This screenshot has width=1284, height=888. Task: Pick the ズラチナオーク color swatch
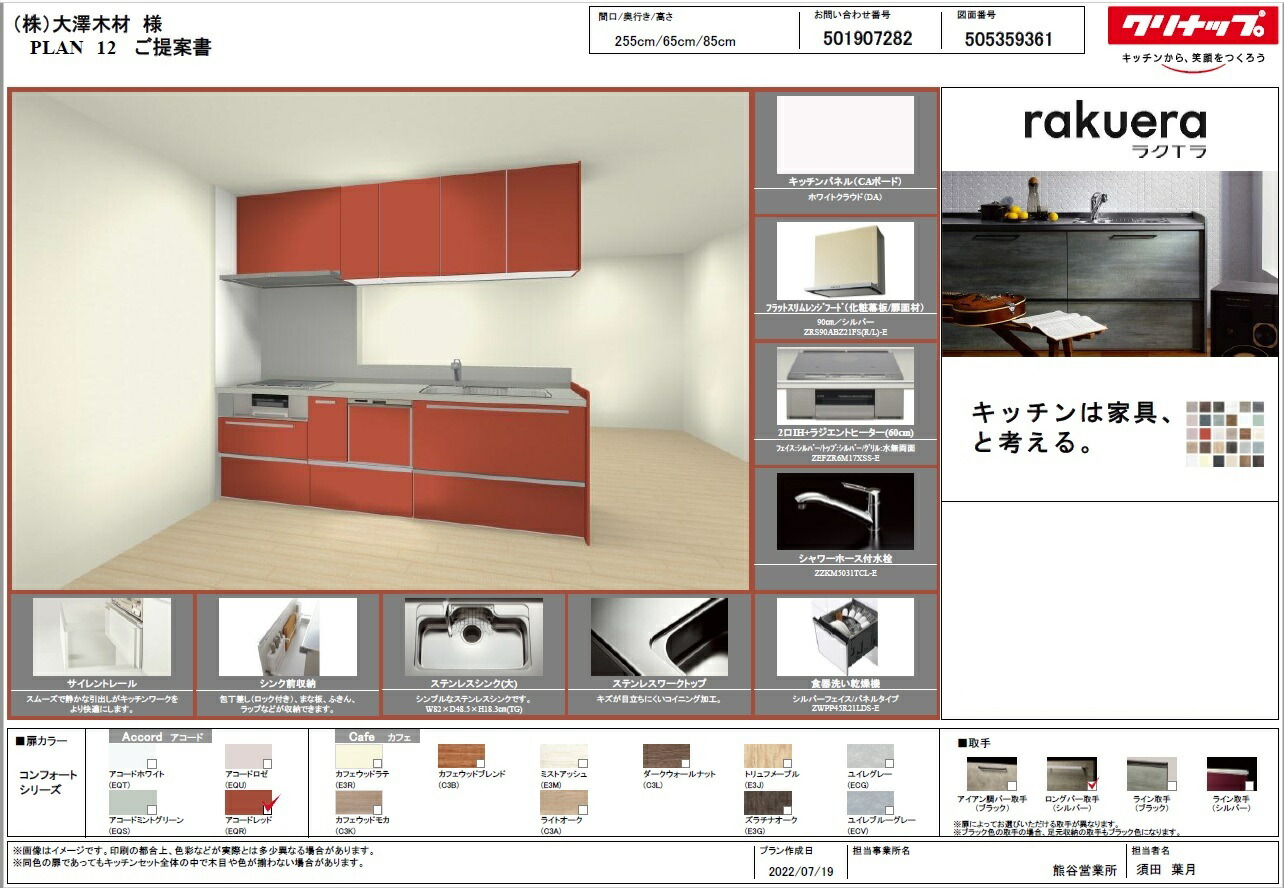pos(768,802)
